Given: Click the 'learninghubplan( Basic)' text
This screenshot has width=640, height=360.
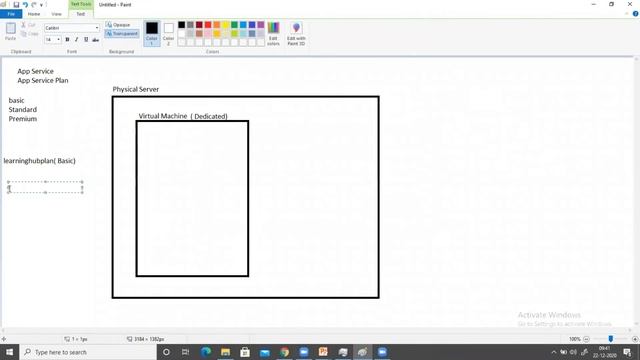Looking at the screenshot, I should (x=40, y=161).
